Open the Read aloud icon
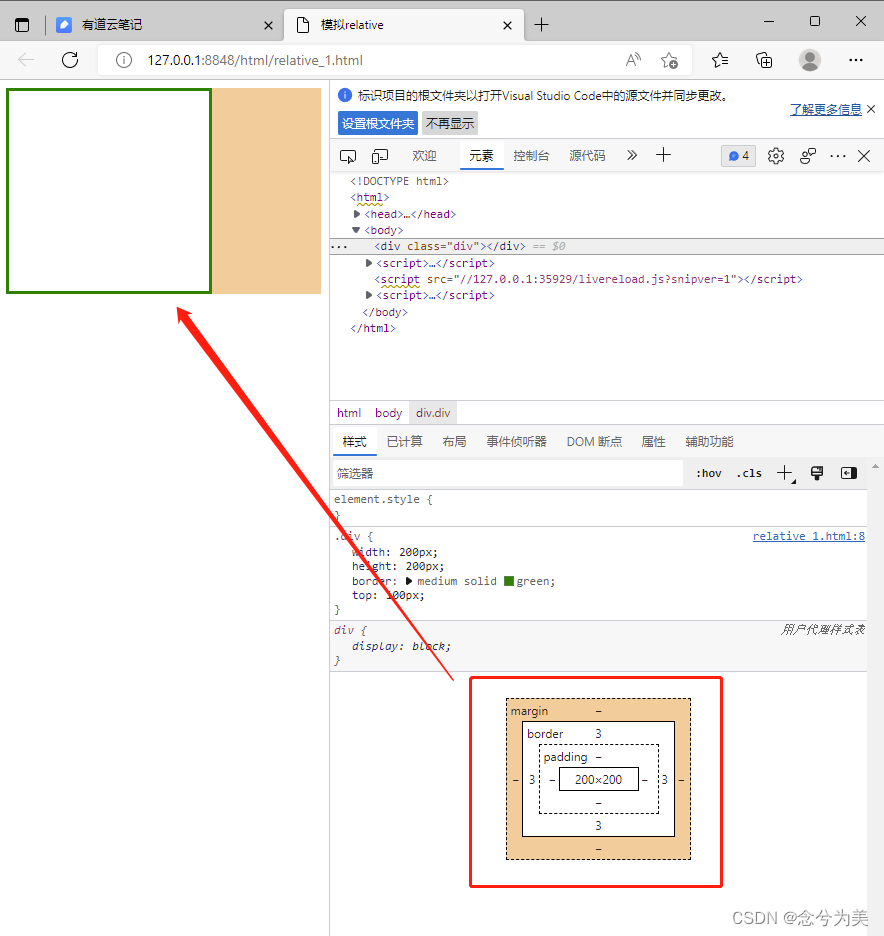This screenshot has width=884, height=936. (x=633, y=60)
